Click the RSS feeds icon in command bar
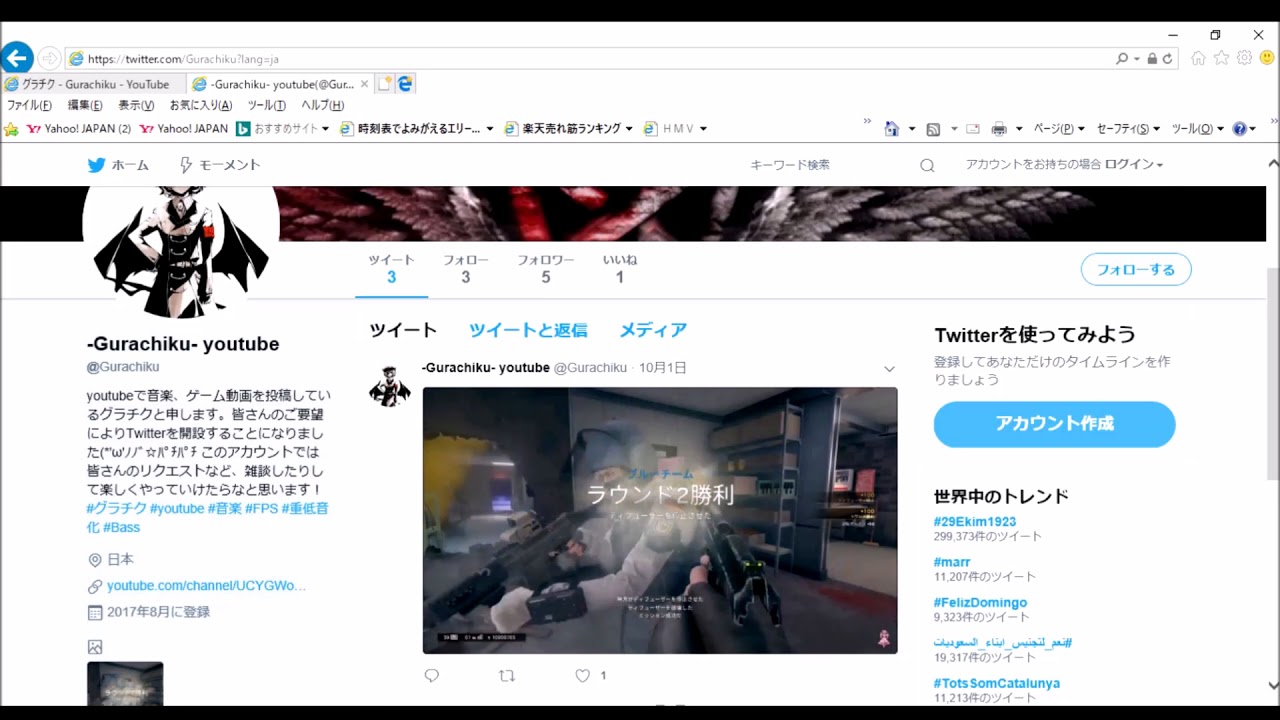 pyautogui.click(x=933, y=129)
